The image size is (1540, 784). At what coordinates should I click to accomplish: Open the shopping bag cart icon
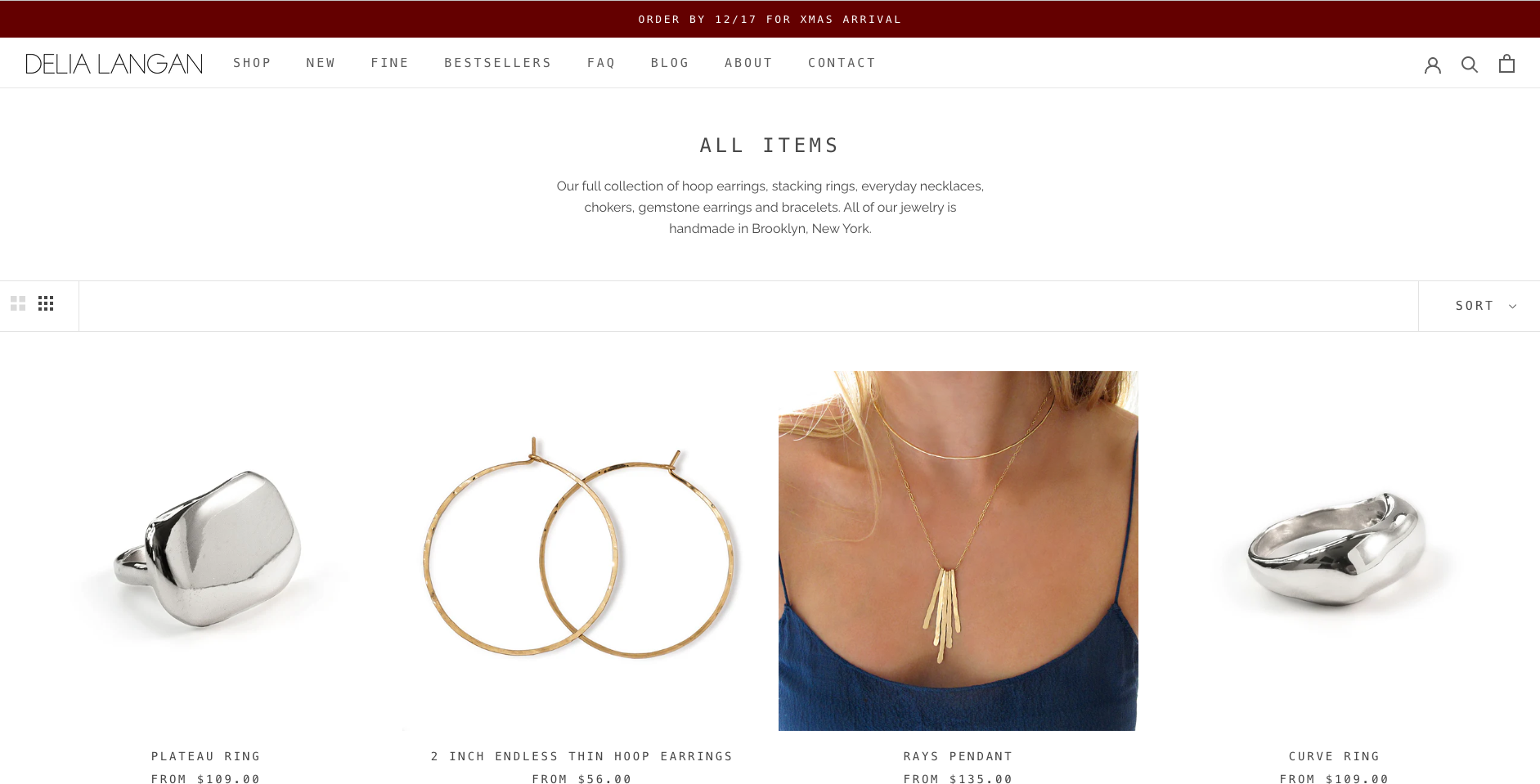(1506, 64)
